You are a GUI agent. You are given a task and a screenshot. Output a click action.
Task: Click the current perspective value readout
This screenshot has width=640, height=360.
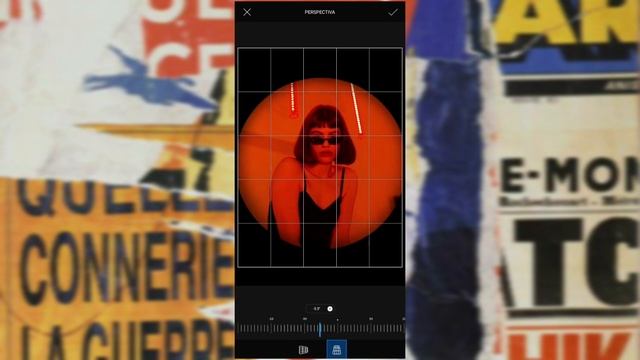[x=317, y=309]
